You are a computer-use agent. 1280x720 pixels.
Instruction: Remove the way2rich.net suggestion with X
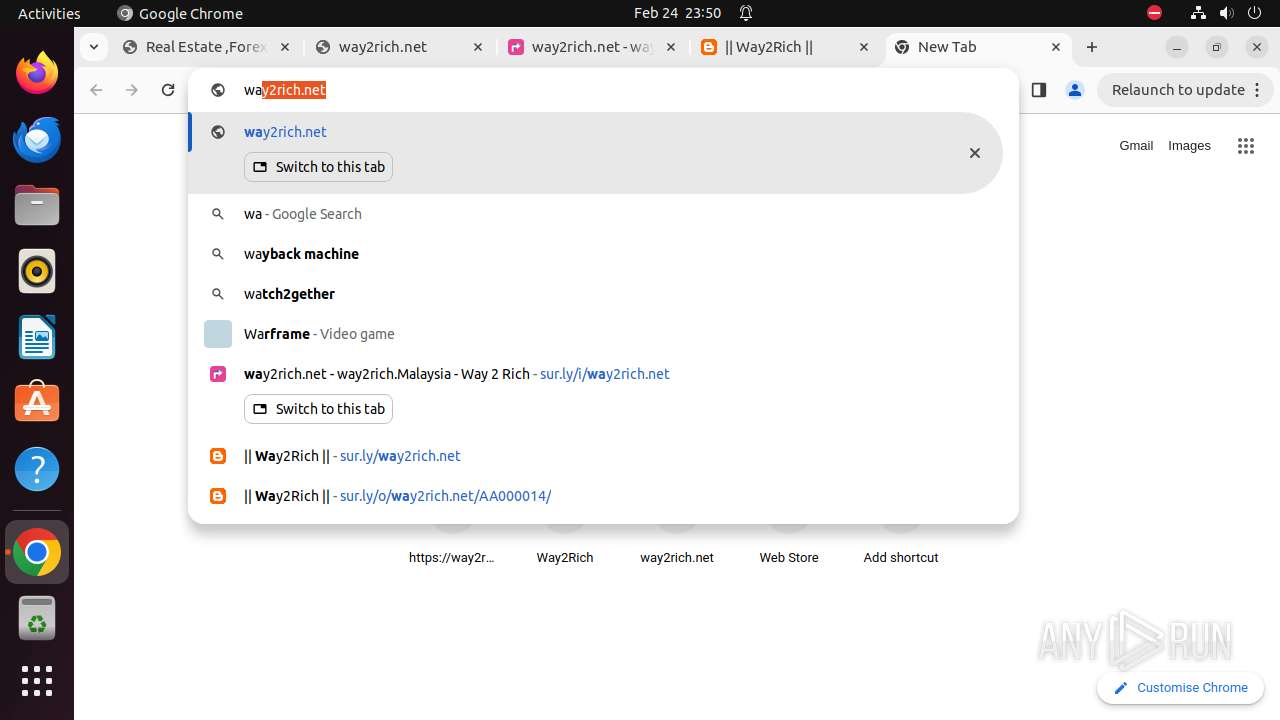pyautogui.click(x=975, y=153)
